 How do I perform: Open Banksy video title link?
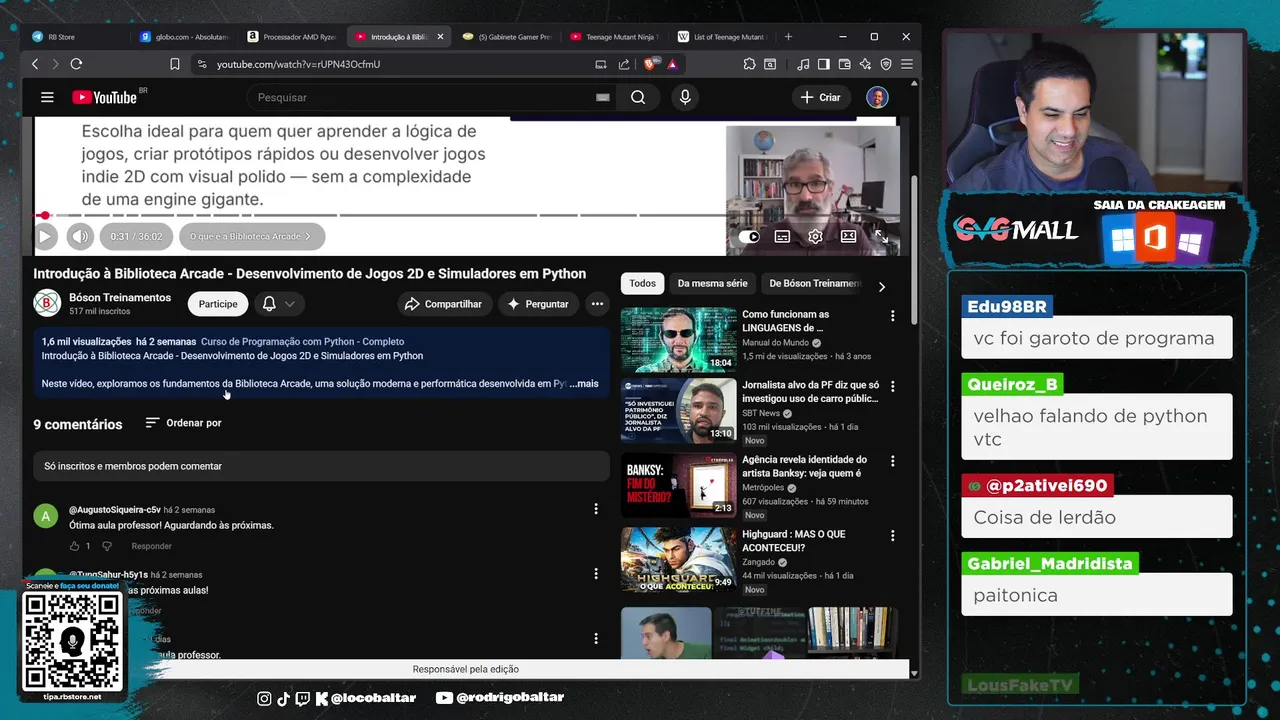point(804,466)
